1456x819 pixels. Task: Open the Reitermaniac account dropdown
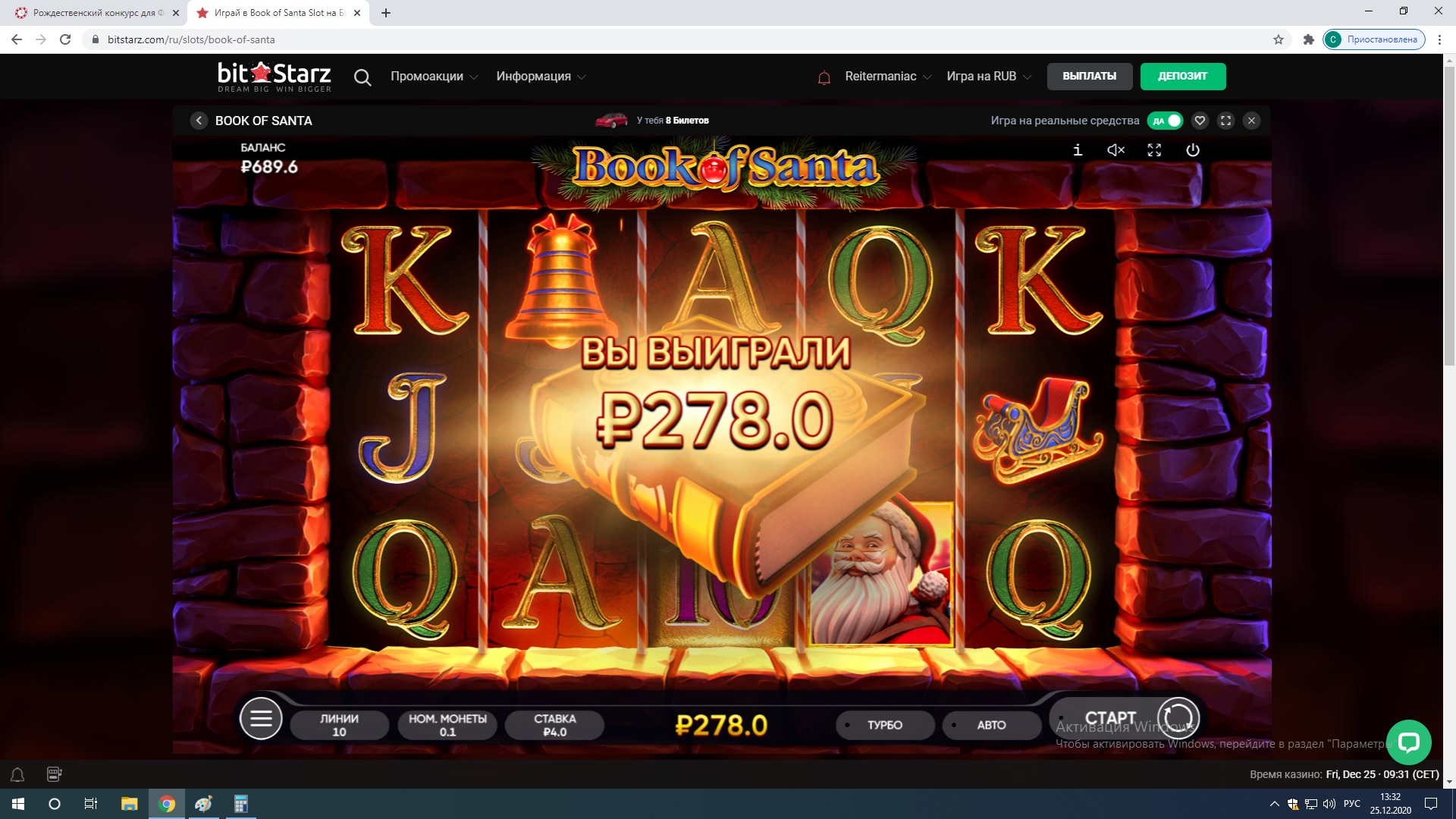point(888,77)
